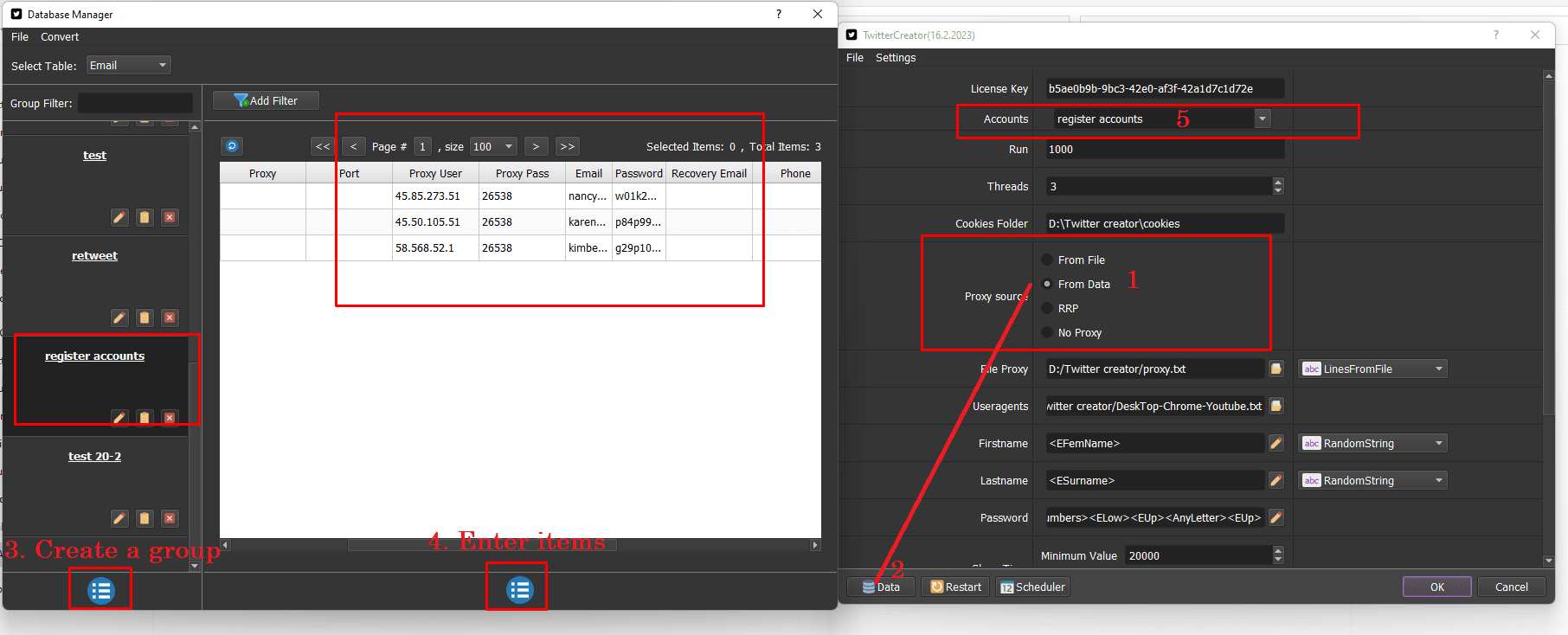
Task: Open Database Manager help question mark
Action: (x=779, y=14)
